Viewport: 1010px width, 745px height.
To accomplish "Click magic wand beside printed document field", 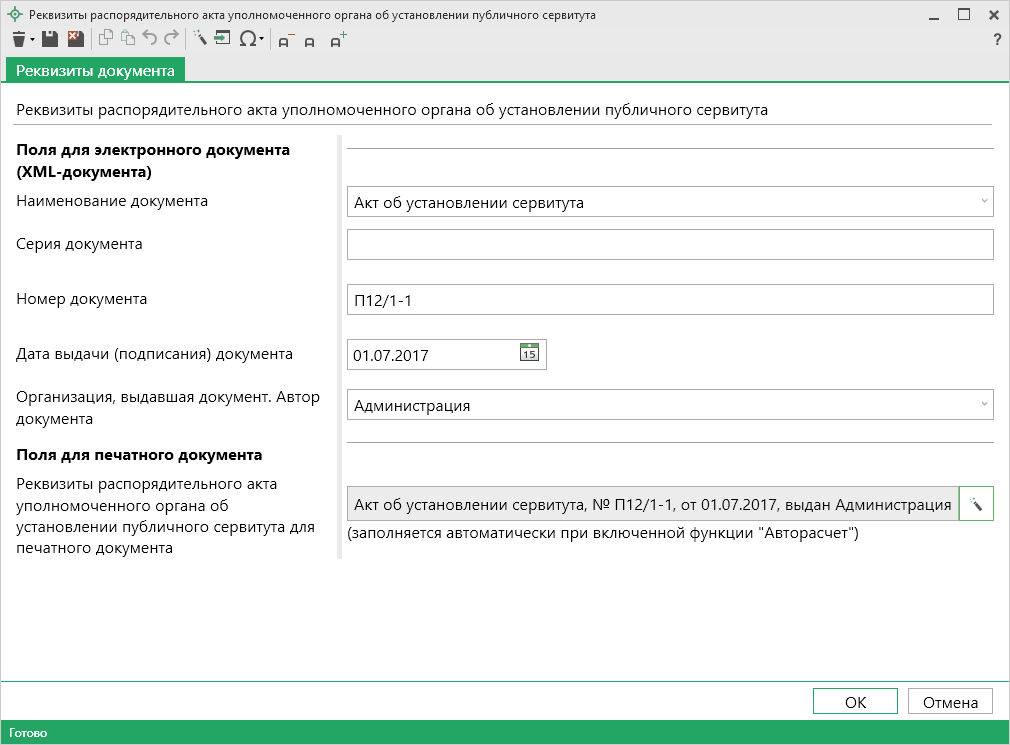I will [x=975, y=505].
